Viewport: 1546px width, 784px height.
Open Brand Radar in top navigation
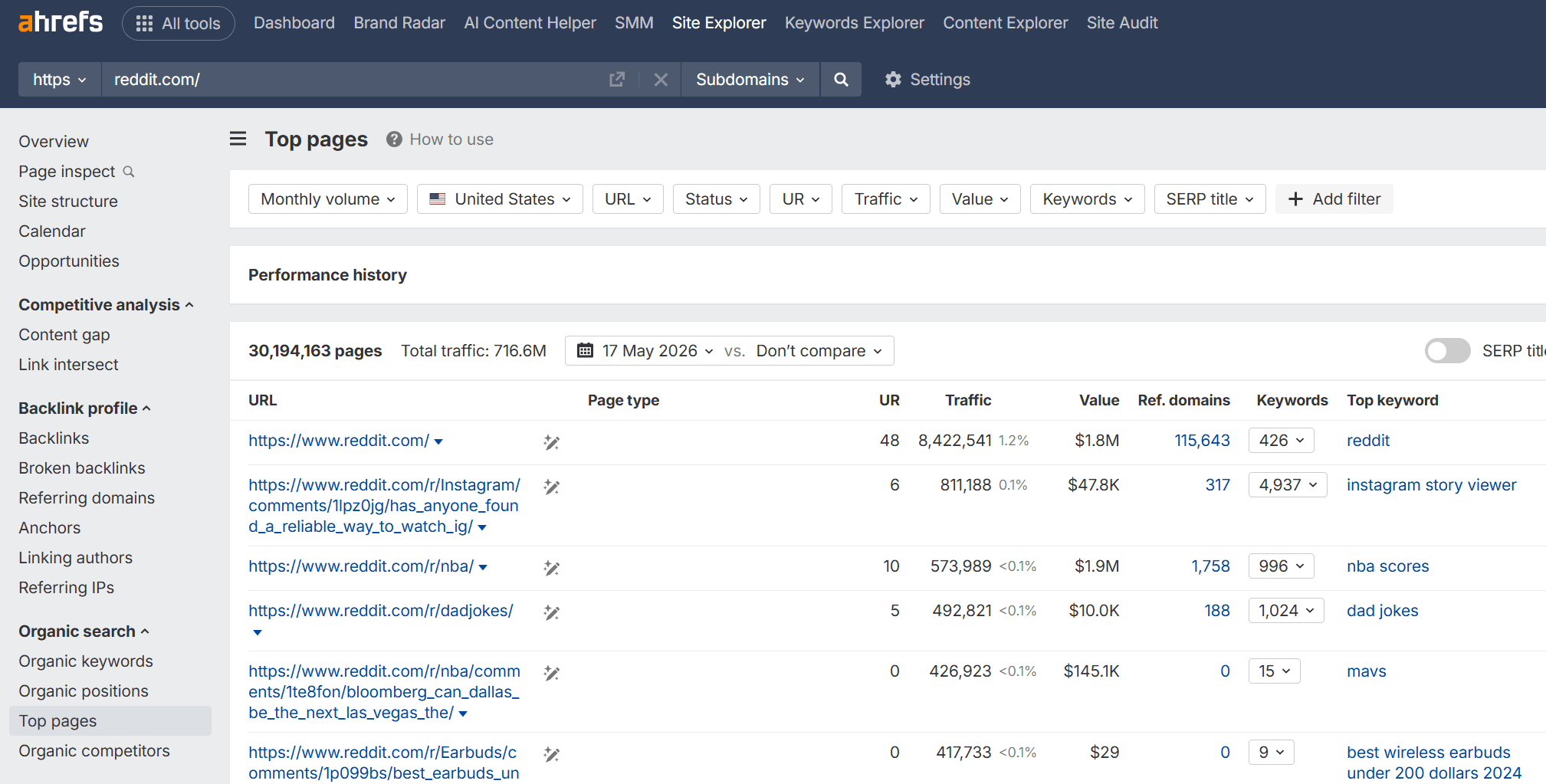coord(399,23)
